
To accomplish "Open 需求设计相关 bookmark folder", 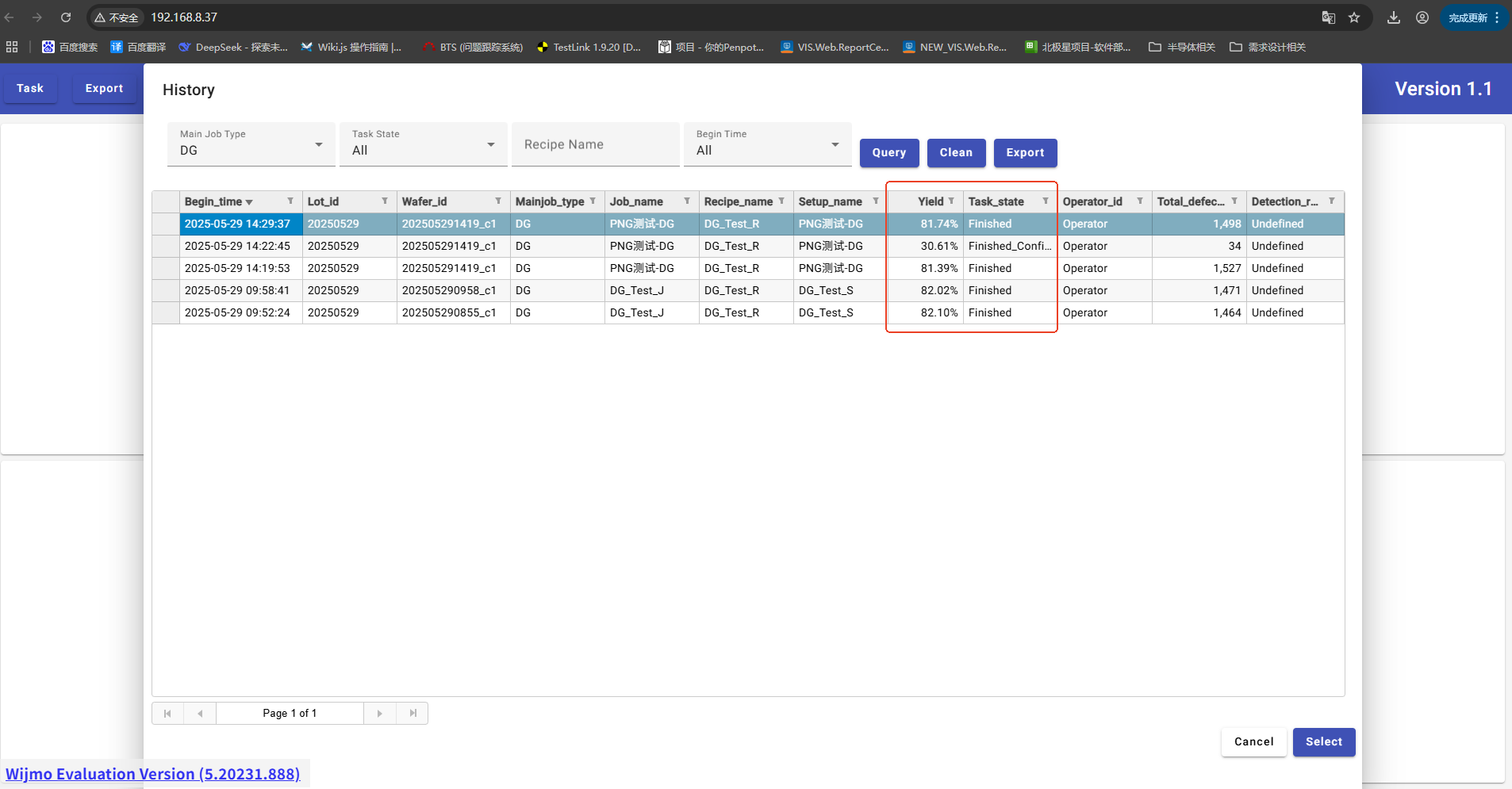I will click(x=1268, y=48).
